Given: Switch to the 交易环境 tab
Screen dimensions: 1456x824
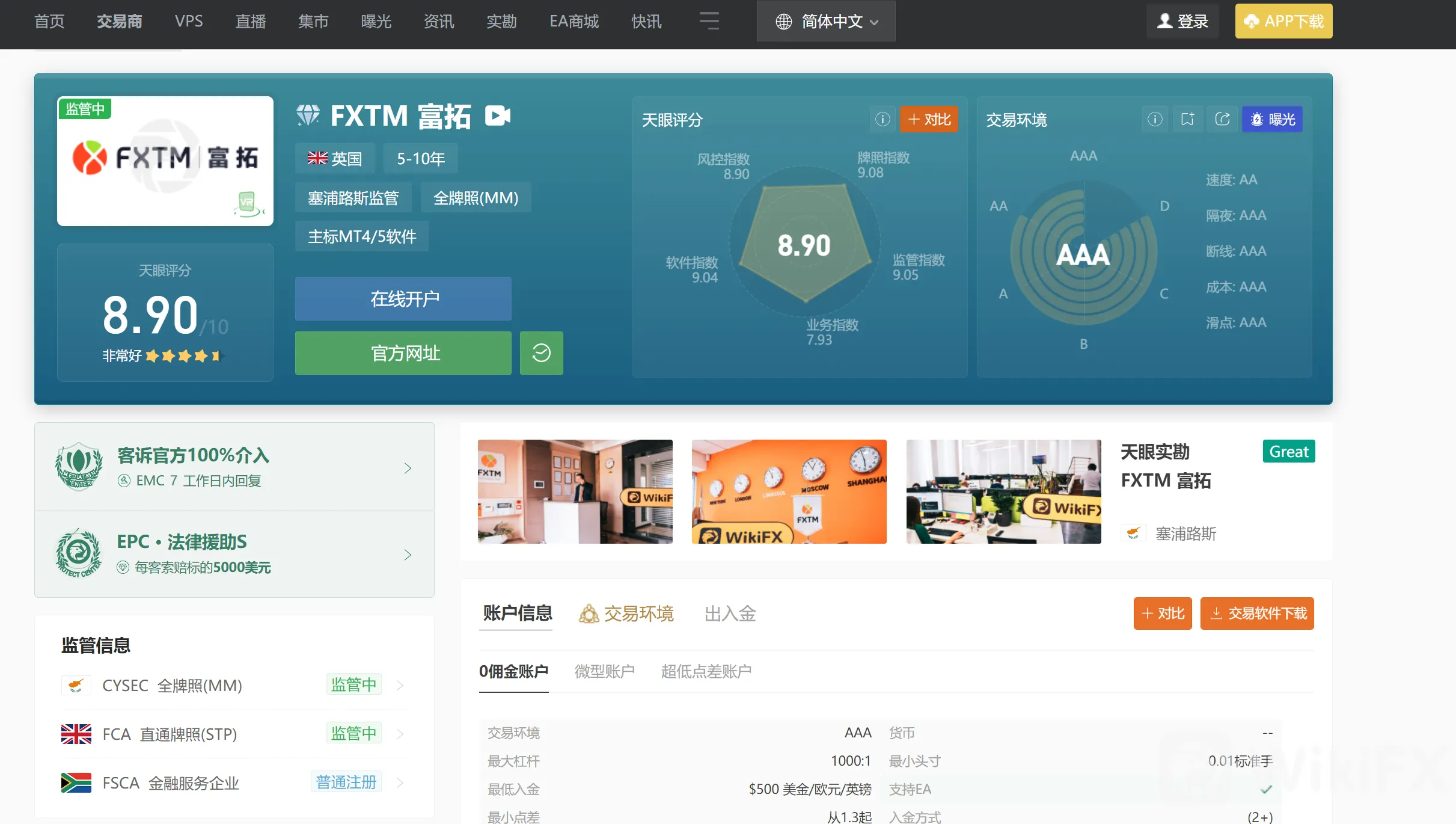Looking at the screenshot, I should coord(626,613).
